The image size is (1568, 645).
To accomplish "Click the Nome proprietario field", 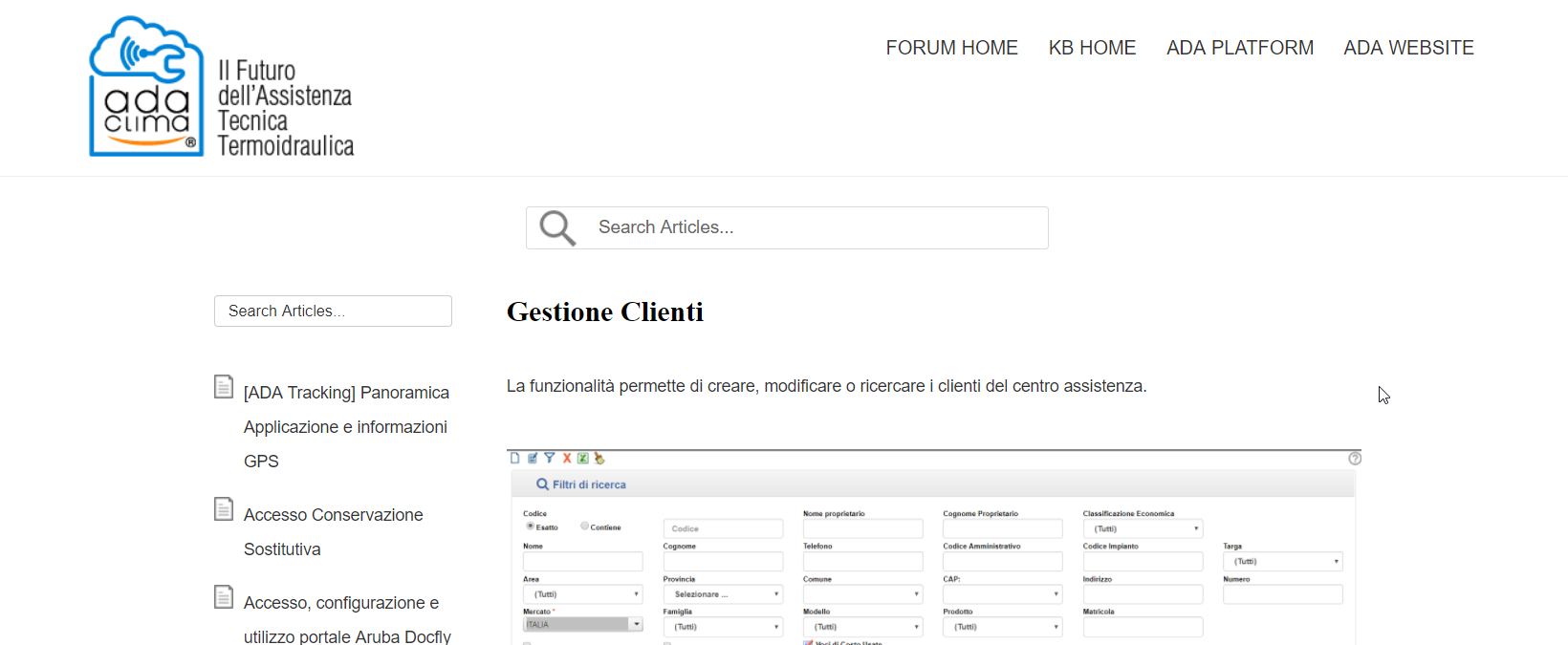I will click(x=863, y=528).
